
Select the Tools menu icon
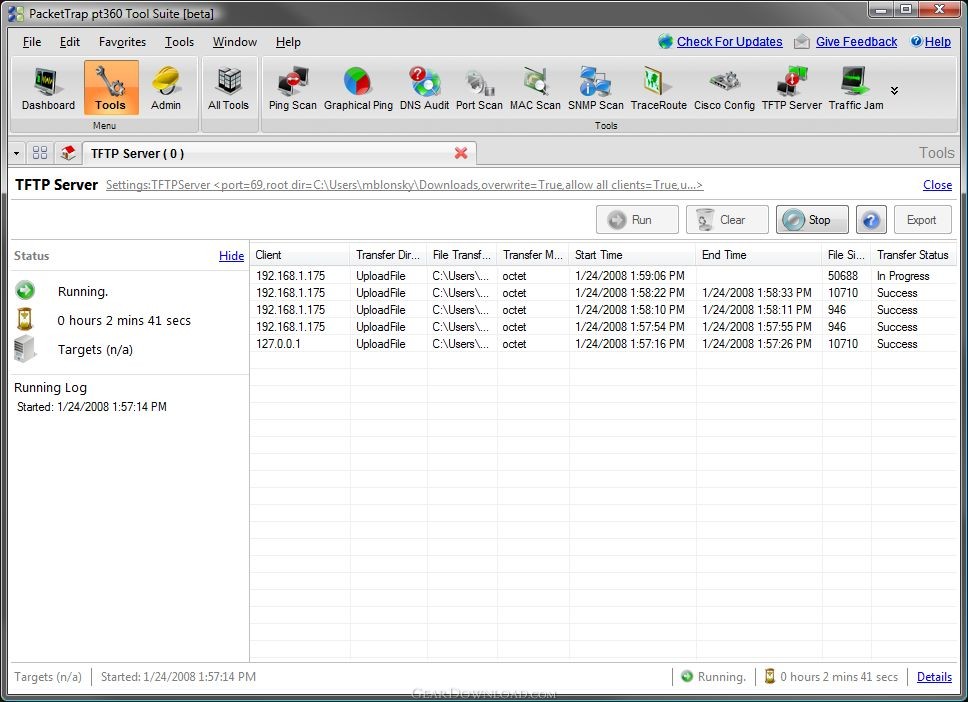111,88
